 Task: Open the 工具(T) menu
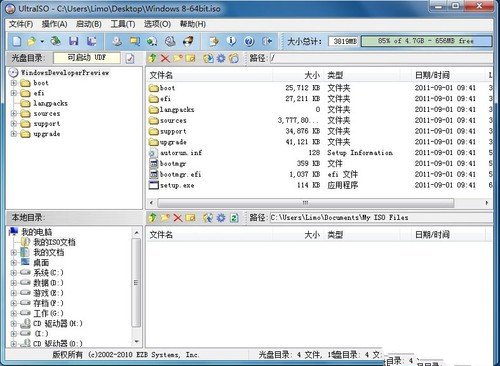point(123,24)
